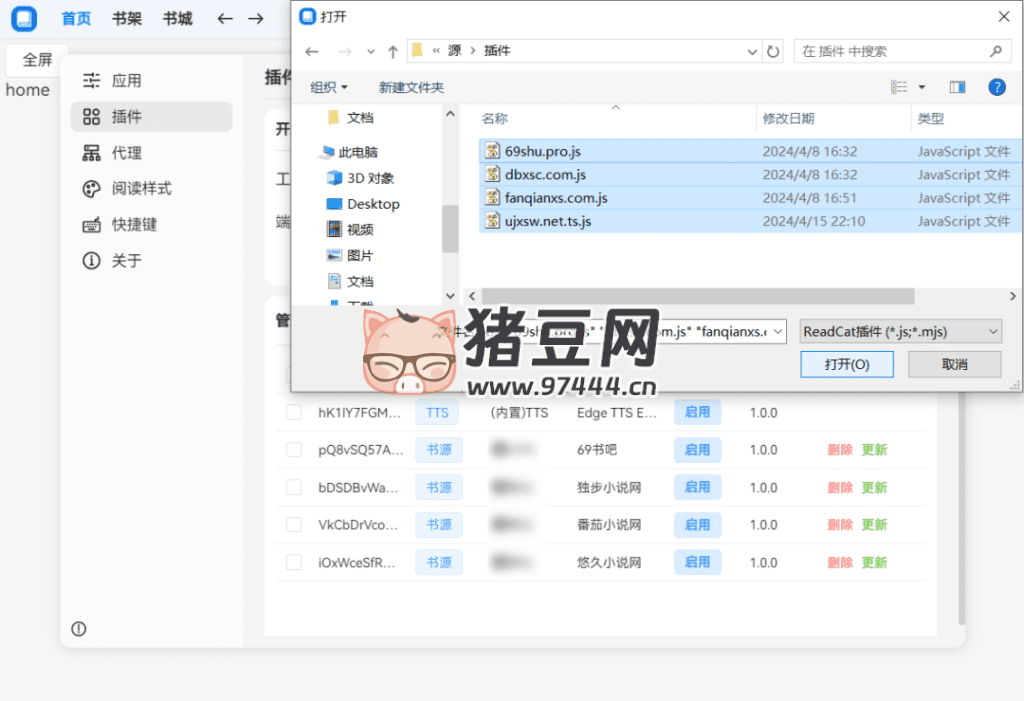Click the file dialog back arrow
The image size is (1024, 701).
[312, 51]
